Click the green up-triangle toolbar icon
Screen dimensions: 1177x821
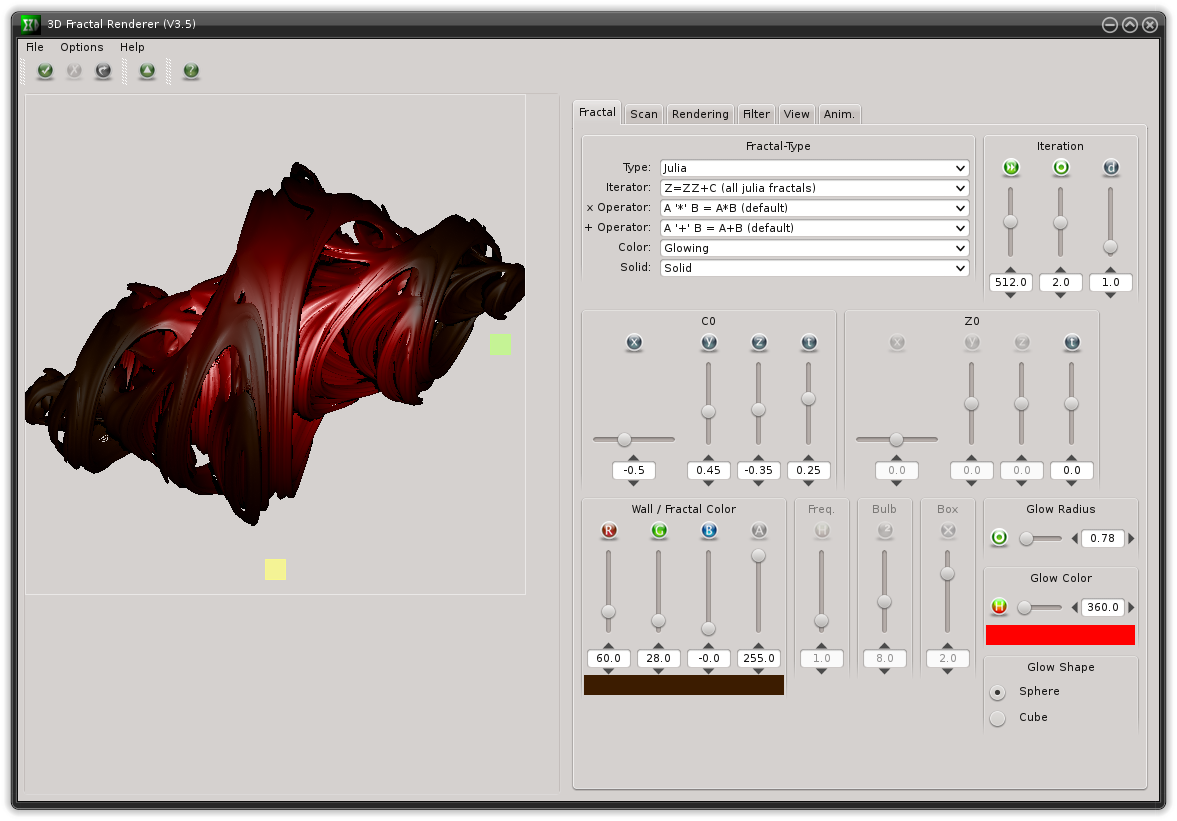pos(147,71)
